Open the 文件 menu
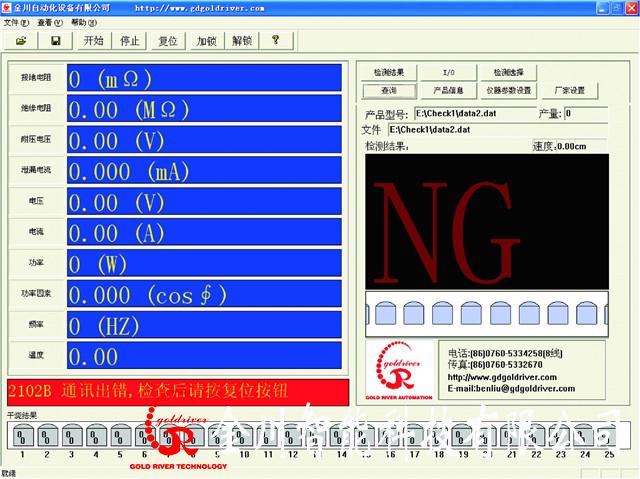This screenshot has width=640, height=479. [x=11, y=21]
